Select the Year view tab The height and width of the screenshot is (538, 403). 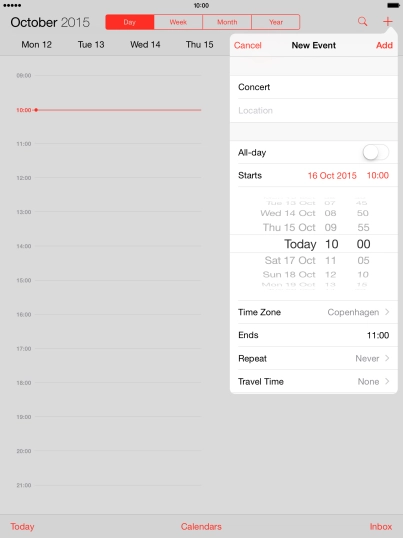276,22
